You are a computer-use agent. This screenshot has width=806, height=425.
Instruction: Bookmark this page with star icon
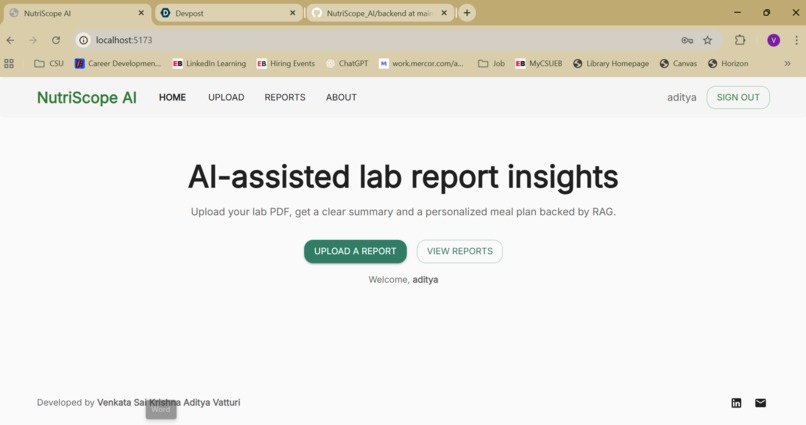708,40
